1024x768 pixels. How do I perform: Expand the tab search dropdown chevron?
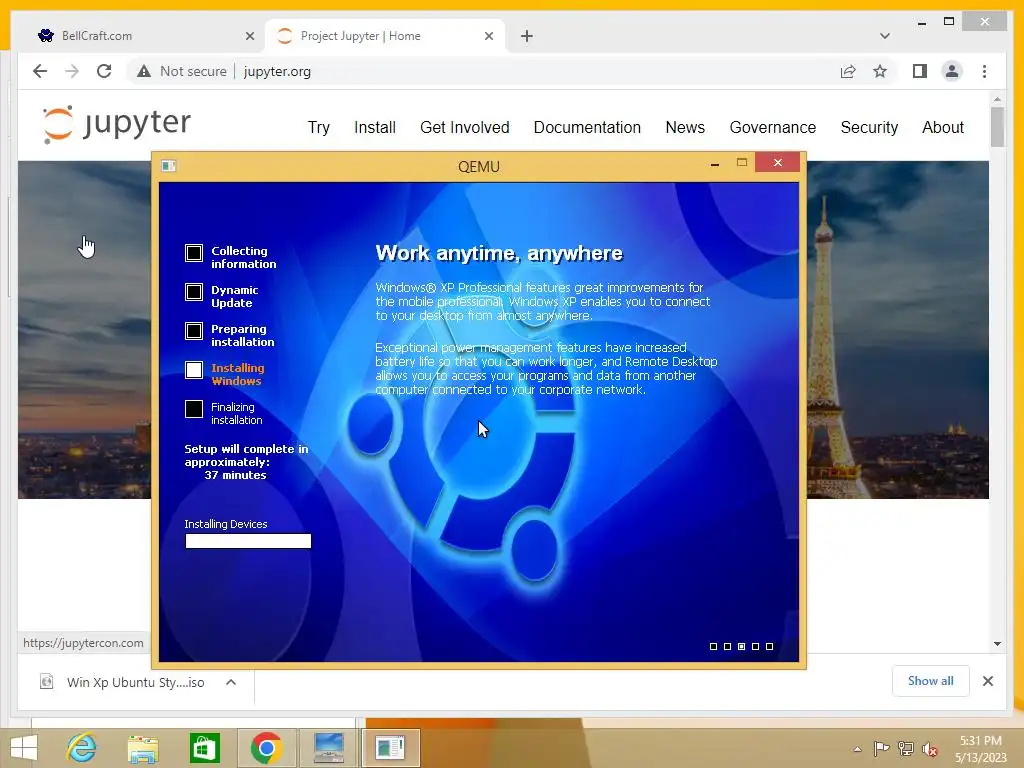[x=884, y=36]
